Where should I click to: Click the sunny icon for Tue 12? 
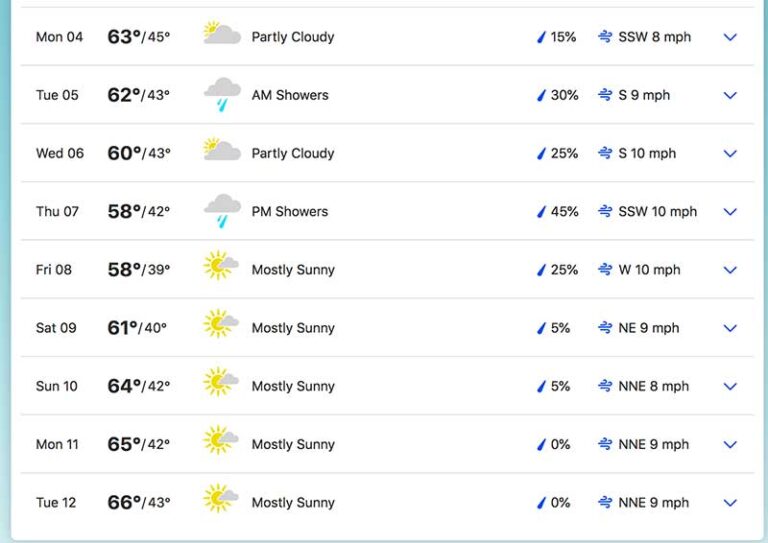(221, 502)
